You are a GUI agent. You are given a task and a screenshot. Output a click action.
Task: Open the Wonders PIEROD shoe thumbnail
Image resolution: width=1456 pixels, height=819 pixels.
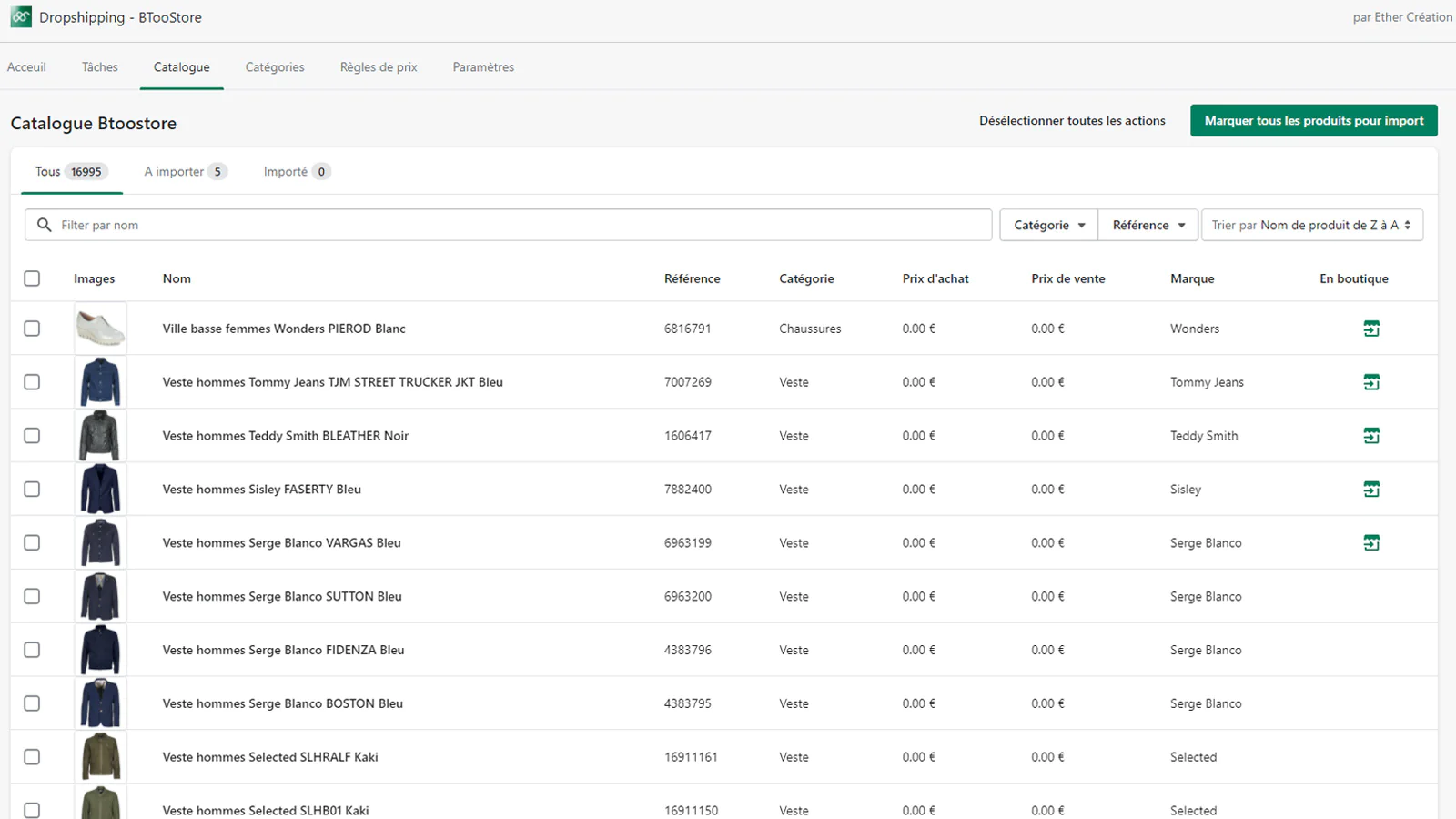[x=100, y=329]
